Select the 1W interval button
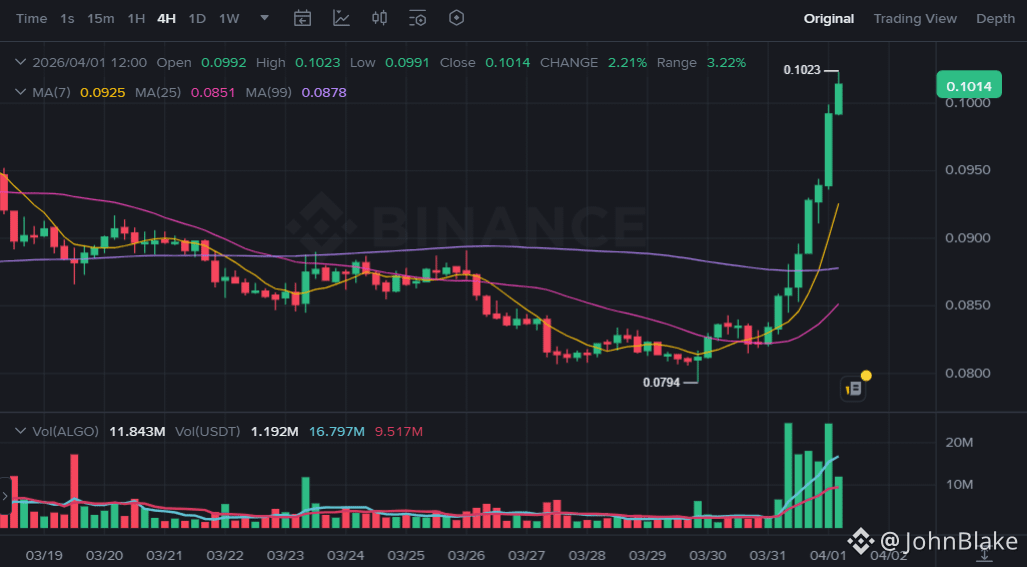The width and height of the screenshot is (1027, 567). click(229, 18)
